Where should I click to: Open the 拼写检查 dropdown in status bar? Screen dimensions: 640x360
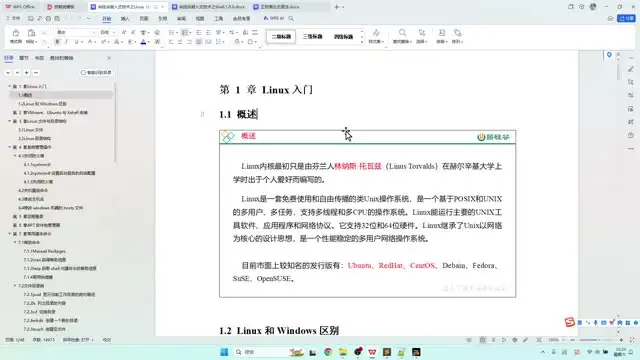(93, 340)
